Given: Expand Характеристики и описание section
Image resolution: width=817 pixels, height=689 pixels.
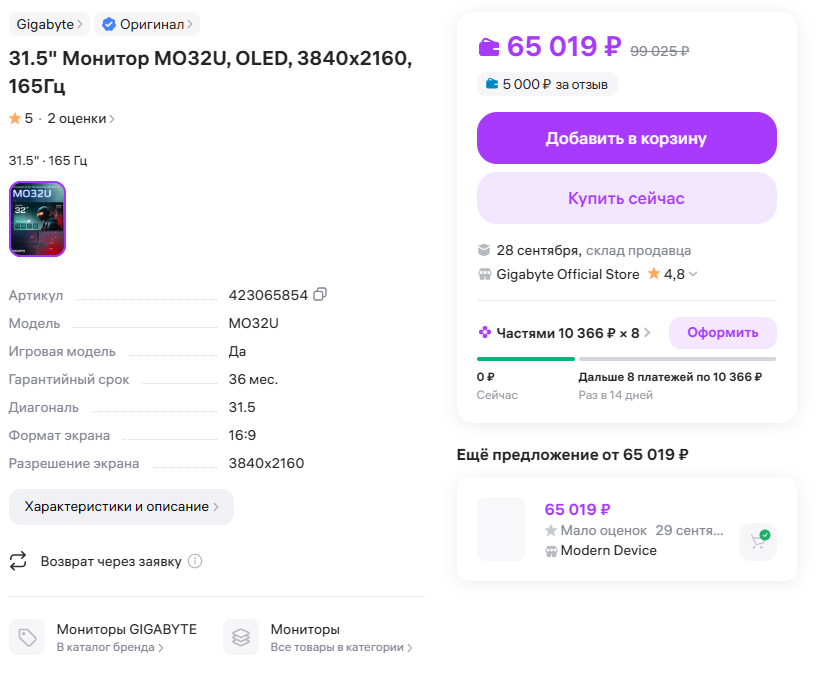Looking at the screenshot, I should click(x=121, y=507).
